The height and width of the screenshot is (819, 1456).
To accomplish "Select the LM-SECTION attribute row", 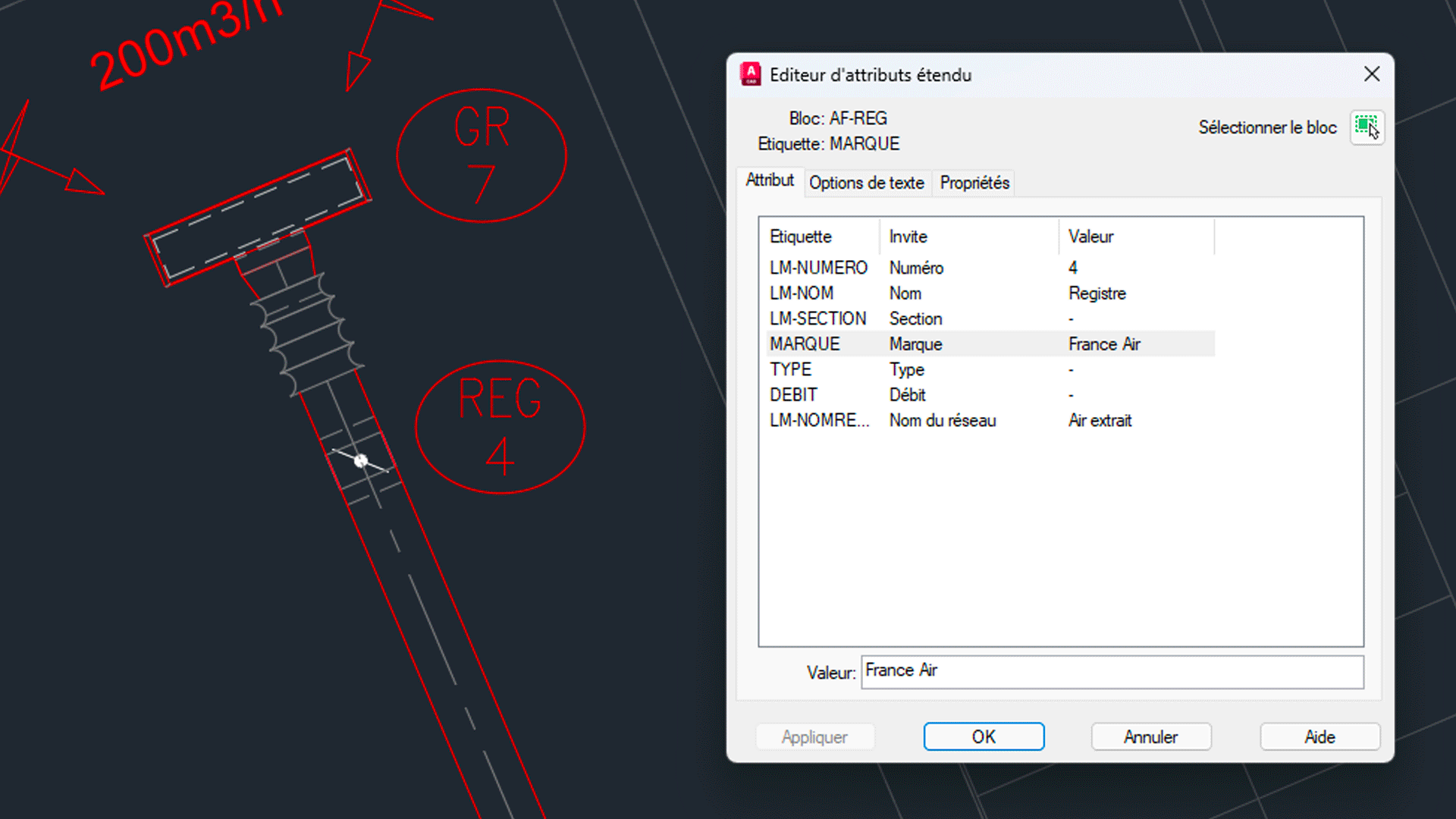I will pos(990,318).
